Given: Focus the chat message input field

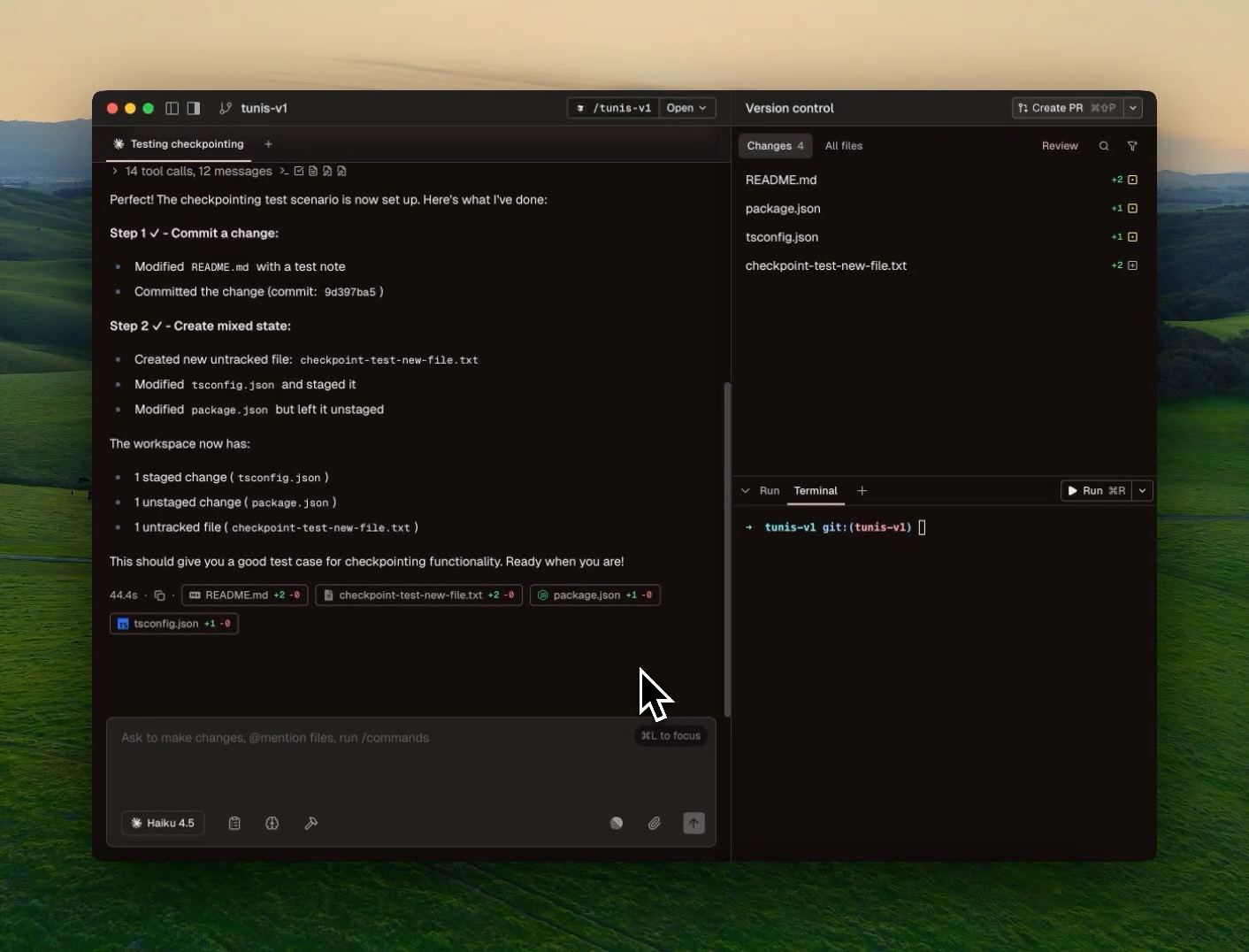Looking at the screenshot, I should click(x=372, y=761).
